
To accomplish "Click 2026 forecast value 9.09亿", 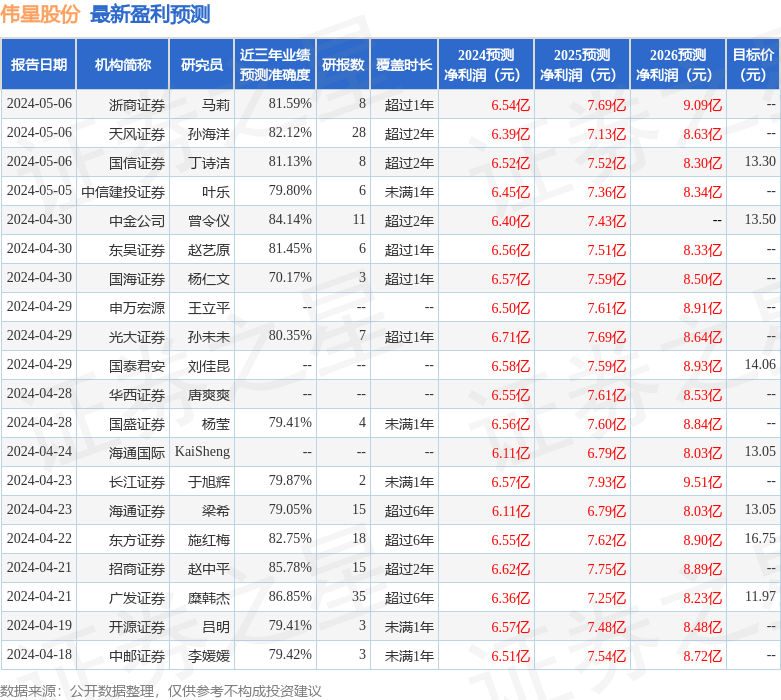I will tap(702, 106).
